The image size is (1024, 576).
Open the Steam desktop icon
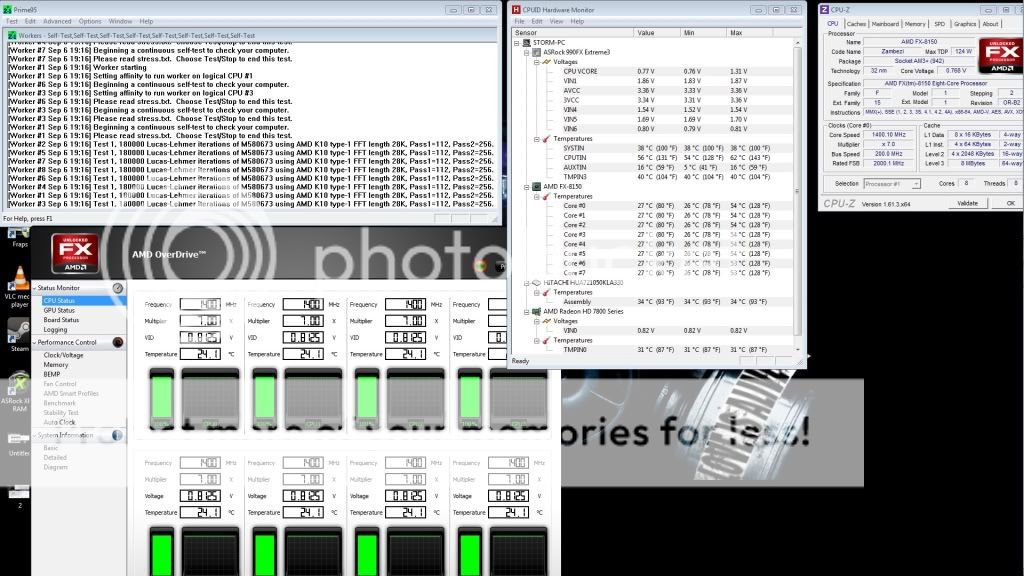tap(18, 336)
